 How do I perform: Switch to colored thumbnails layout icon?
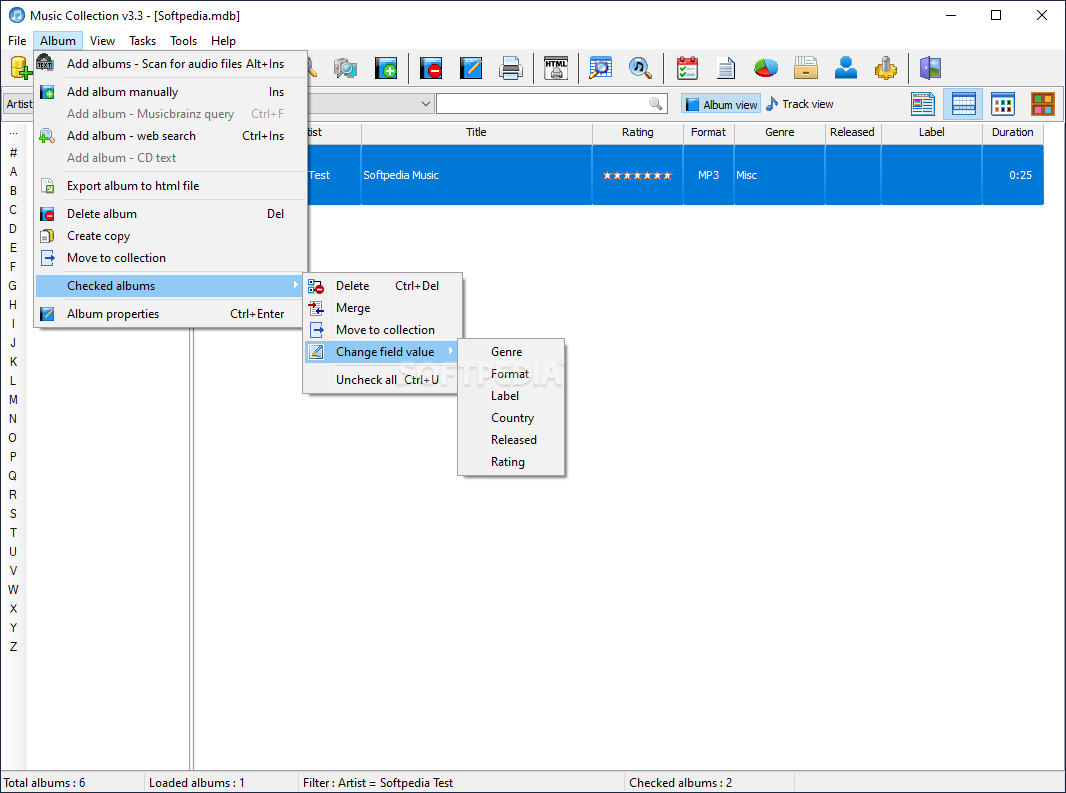[x=1003, y=104]
